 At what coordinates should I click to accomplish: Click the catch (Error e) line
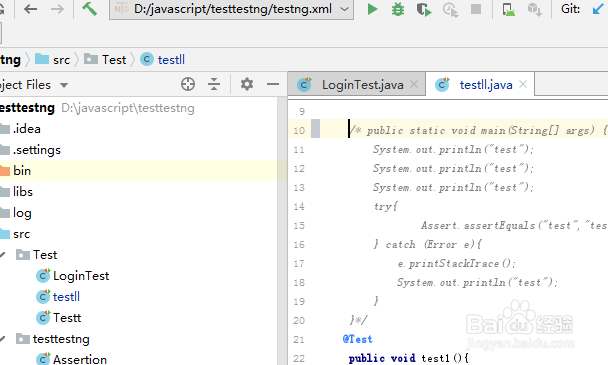click(427, 244)
